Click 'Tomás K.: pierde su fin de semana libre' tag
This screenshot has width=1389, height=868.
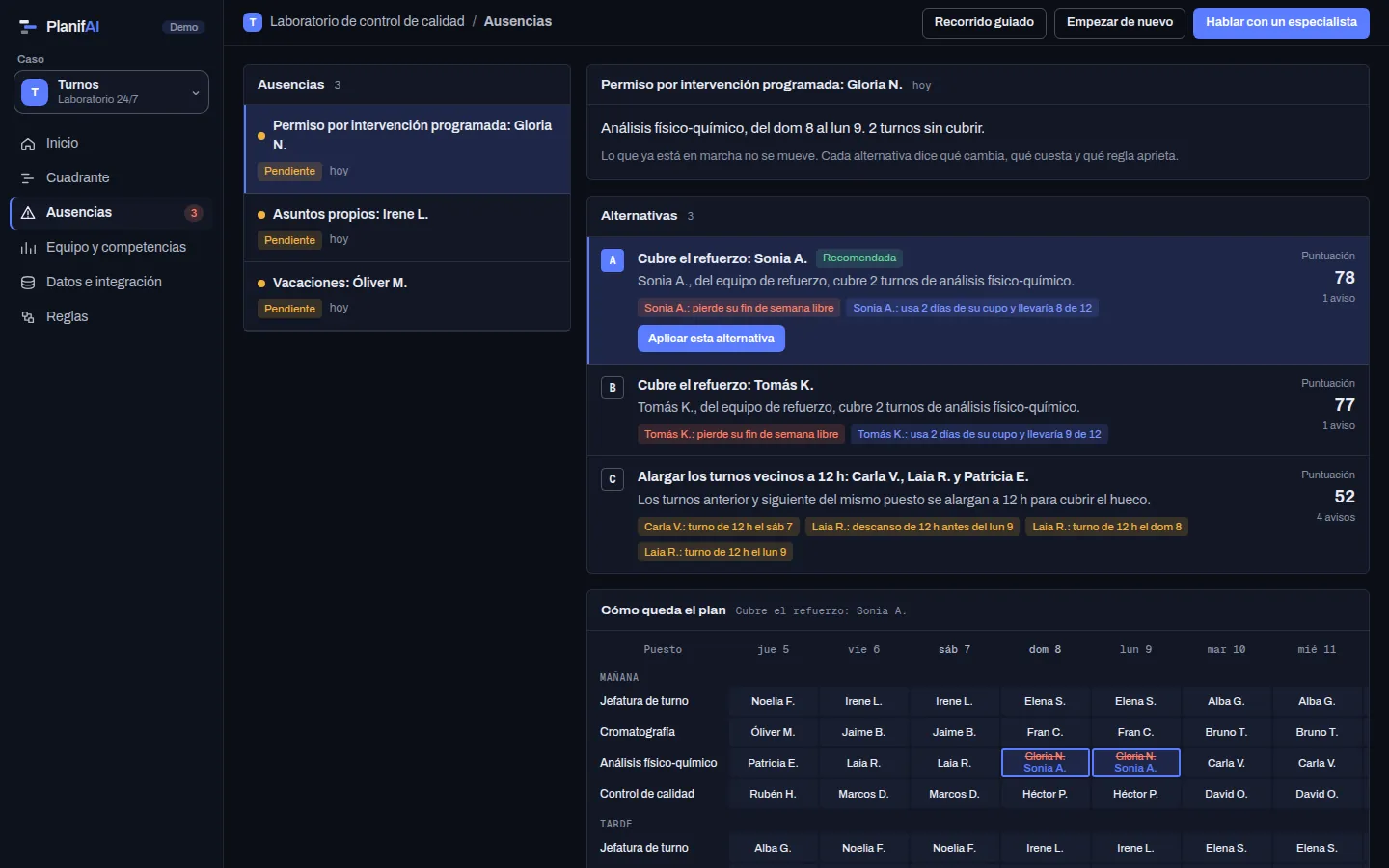pyautogui.click(x=741, y=434)
